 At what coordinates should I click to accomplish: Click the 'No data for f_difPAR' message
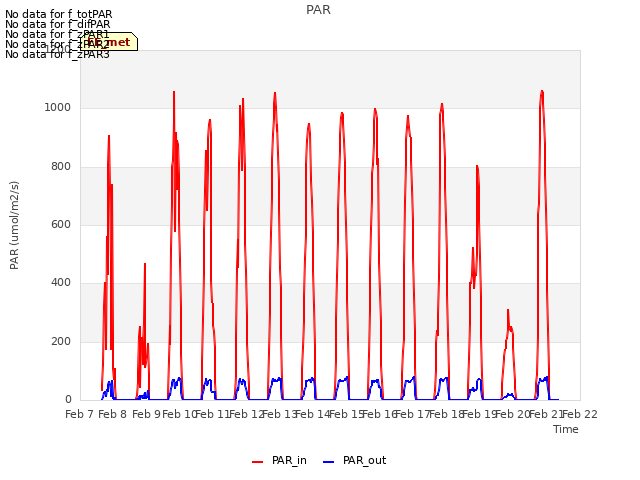(58, 24)
